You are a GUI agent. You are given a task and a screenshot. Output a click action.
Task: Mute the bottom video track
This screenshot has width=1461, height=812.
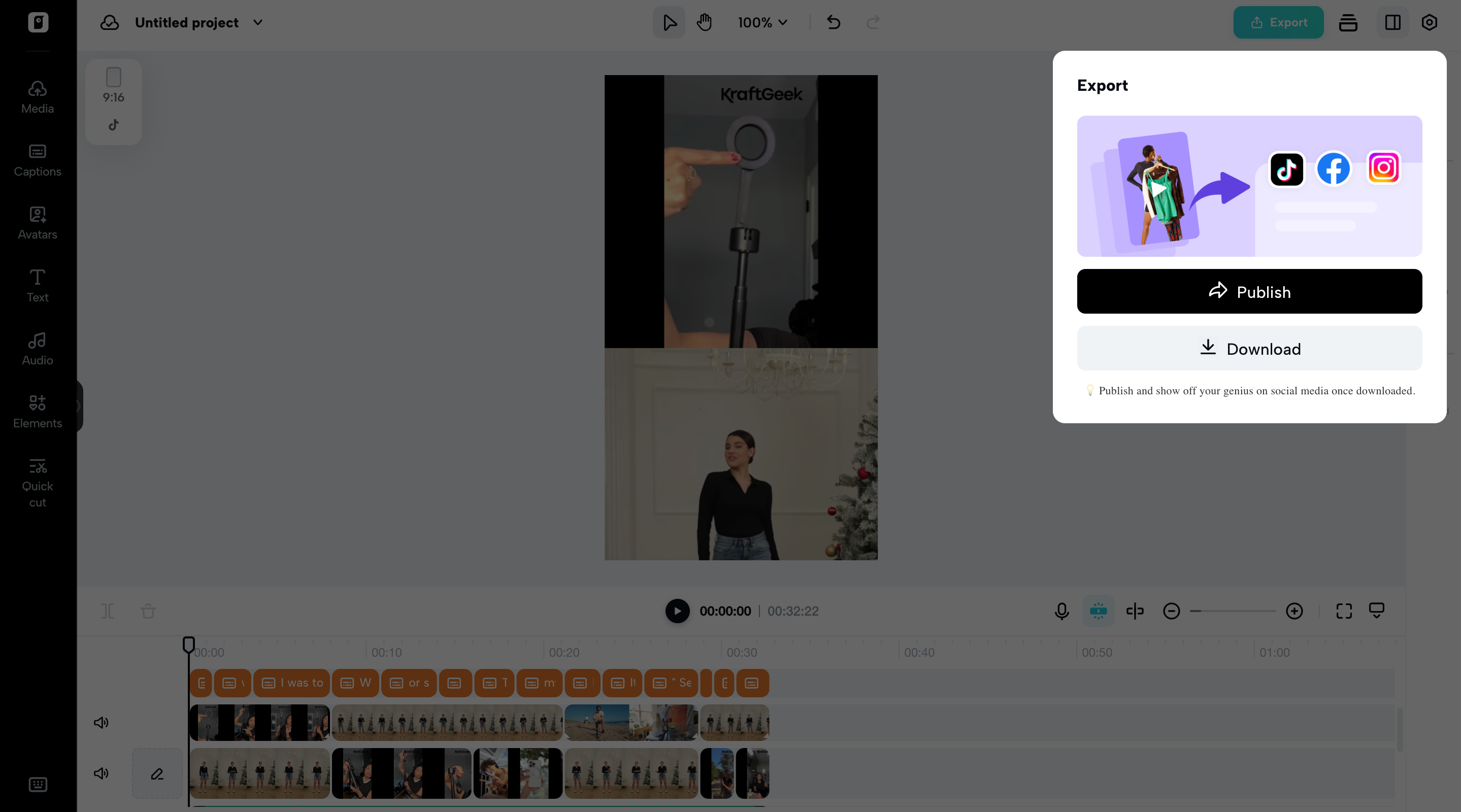pyautogui.click(x=101, y=773)
